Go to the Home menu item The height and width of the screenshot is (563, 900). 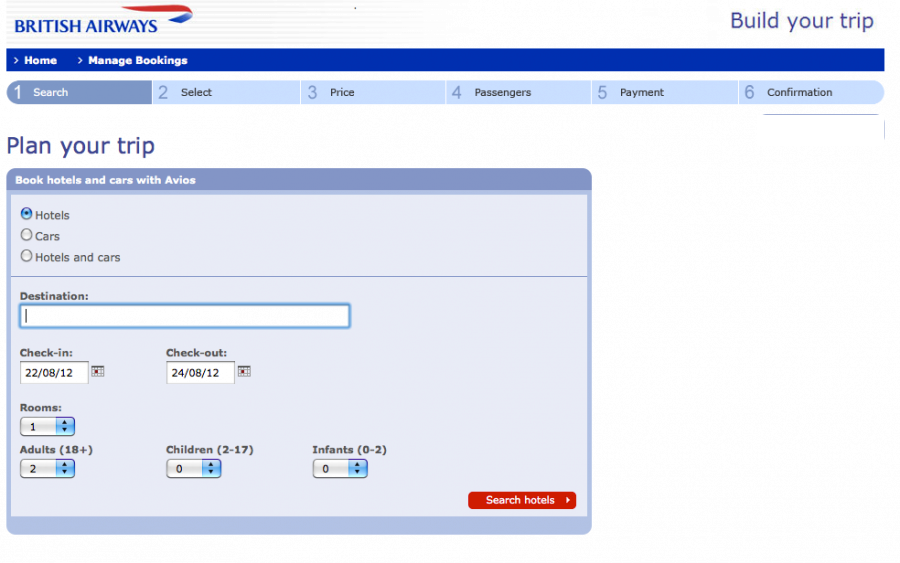[40, 60]
